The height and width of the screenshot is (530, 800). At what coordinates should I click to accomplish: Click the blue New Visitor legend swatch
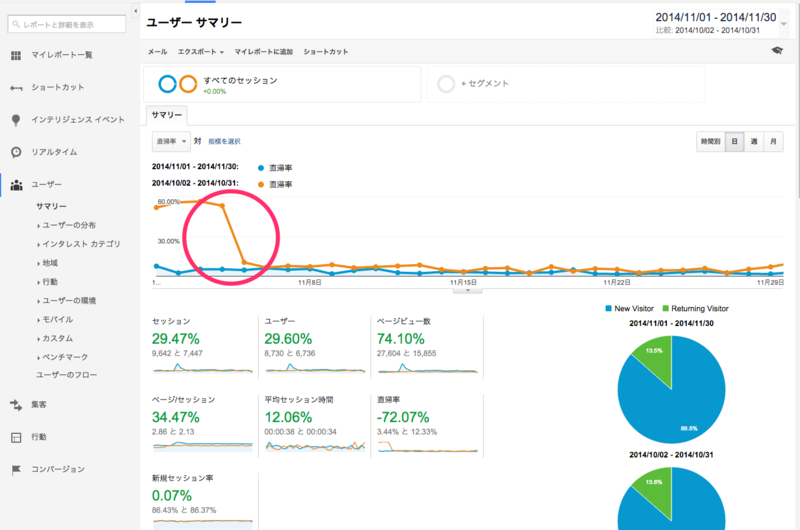[608, 309]
